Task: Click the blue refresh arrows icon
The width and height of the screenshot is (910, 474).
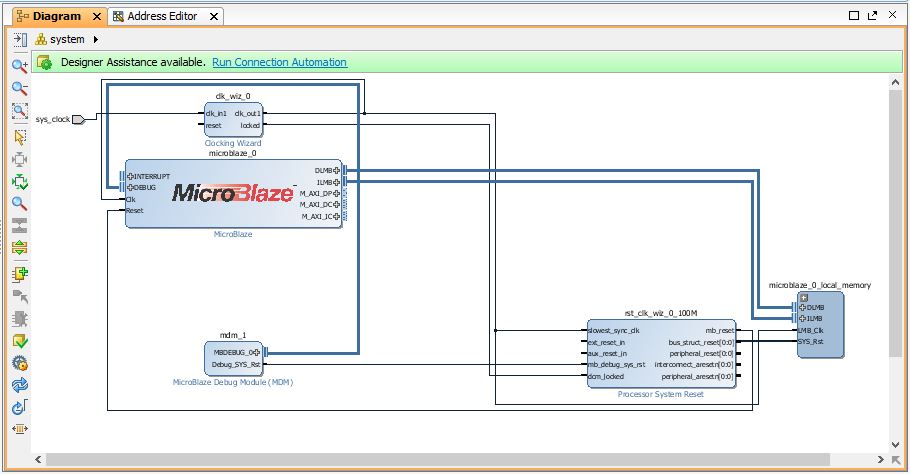Action: pyautogui.click(x=20, y=385)
